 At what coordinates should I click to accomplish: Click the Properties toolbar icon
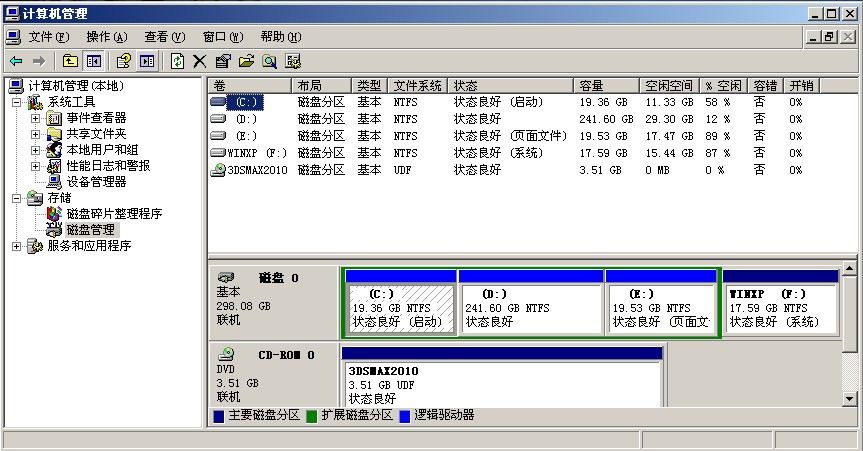(223, 61)
